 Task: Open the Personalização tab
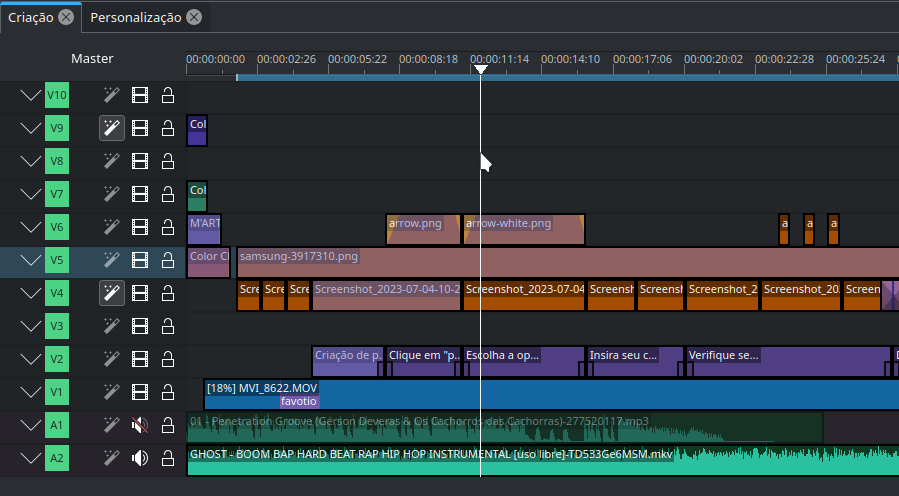pyautogui.click(x=136, y=17)
